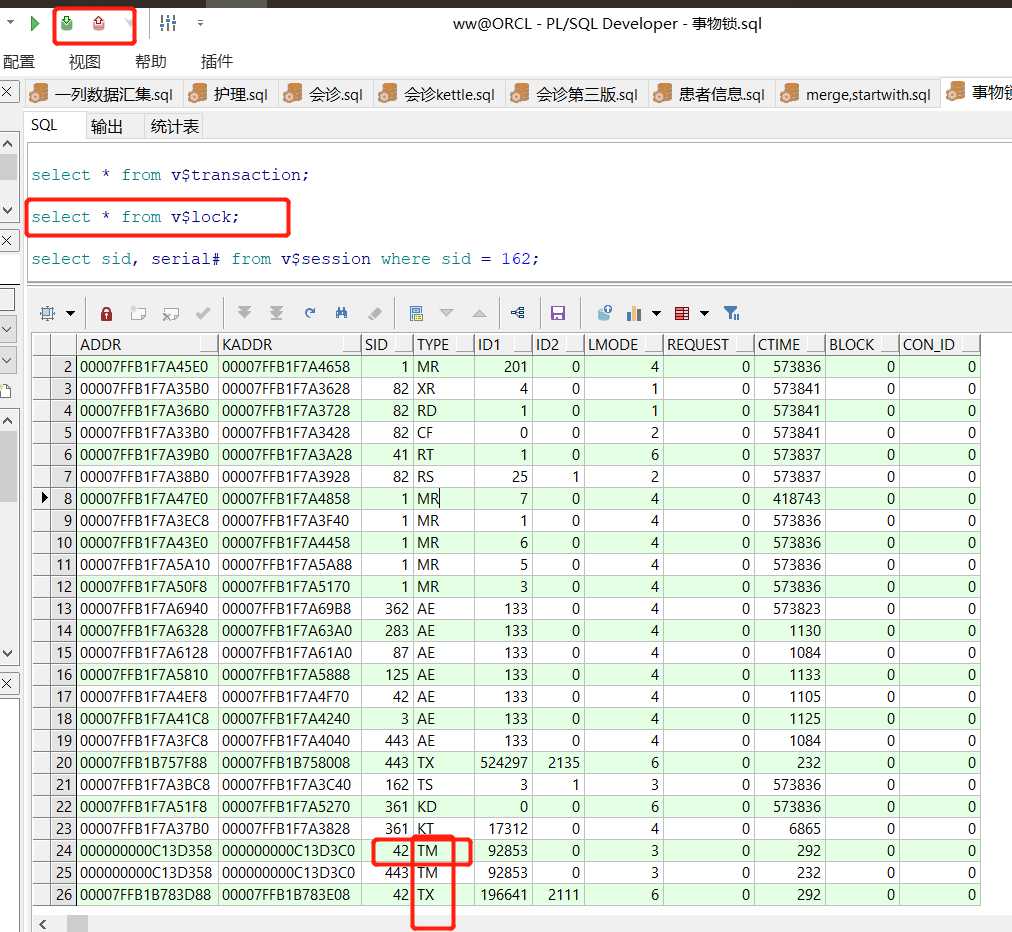Open the 插件 menu
This screenshot has height=932, width=1012.
tap(217, 62)
